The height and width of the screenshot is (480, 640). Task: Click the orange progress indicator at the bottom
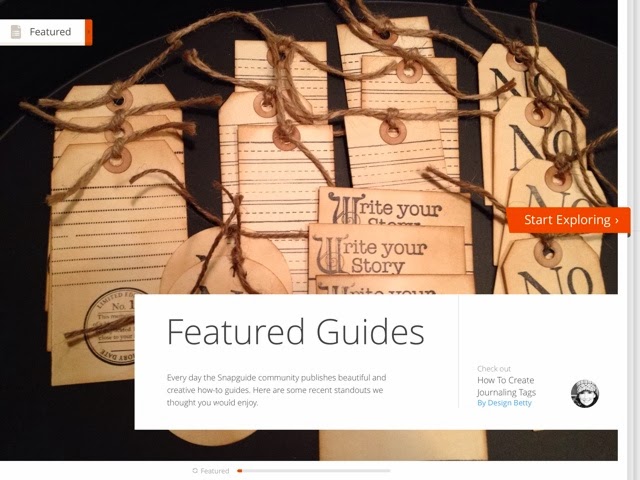coord(240,471)
